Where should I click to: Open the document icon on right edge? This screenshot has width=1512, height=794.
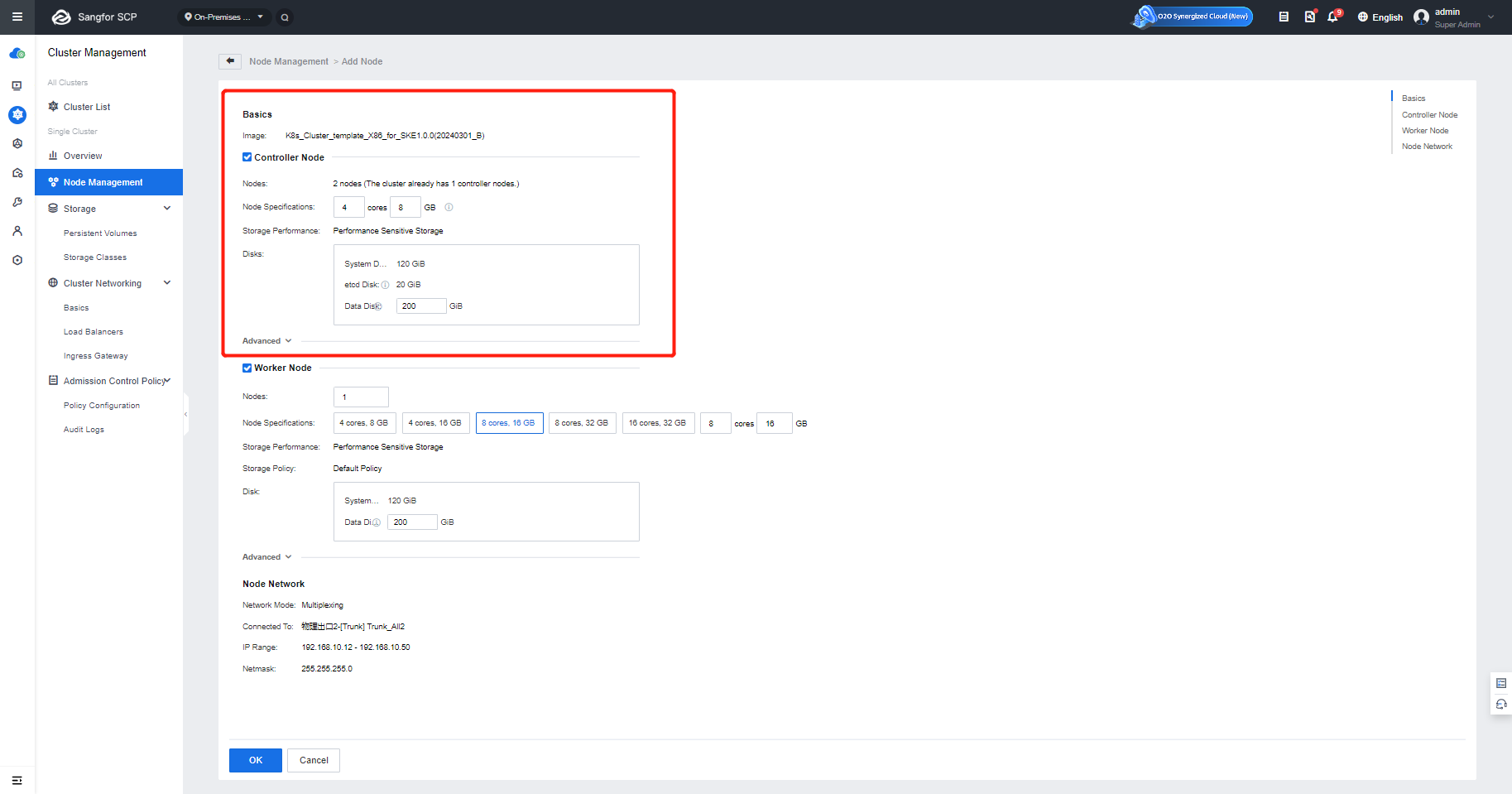(x=1501, y=683)
